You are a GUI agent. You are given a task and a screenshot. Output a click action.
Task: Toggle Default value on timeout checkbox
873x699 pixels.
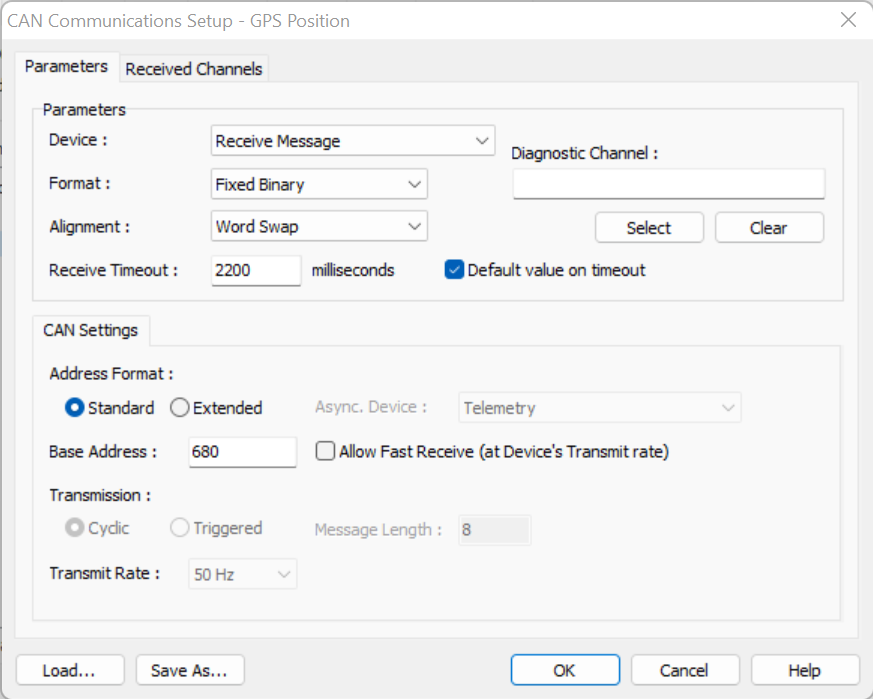point(454,270)
